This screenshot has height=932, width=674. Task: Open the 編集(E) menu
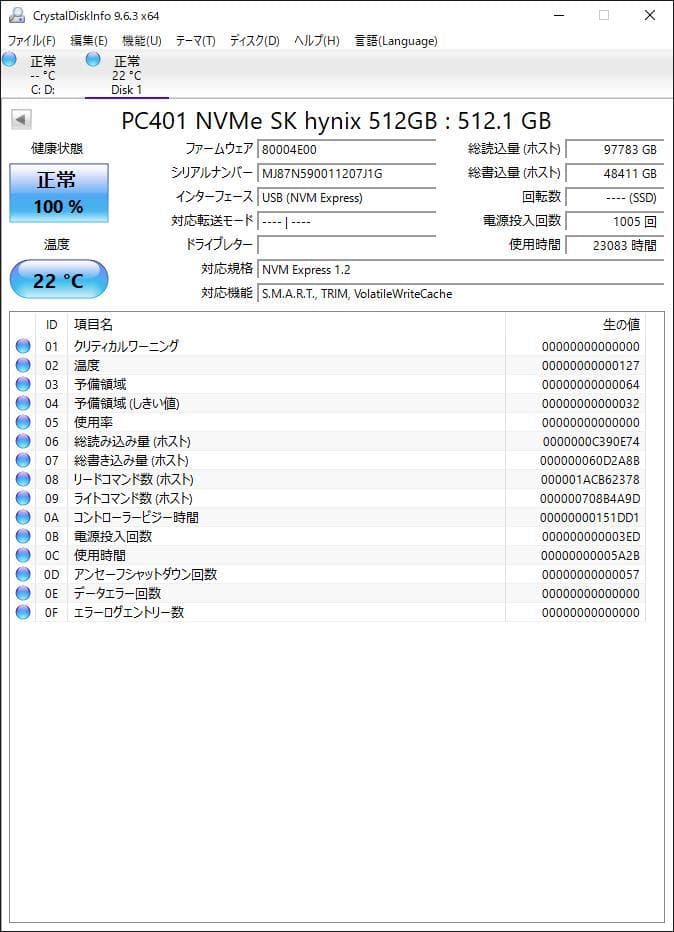[x=89, y=41]
